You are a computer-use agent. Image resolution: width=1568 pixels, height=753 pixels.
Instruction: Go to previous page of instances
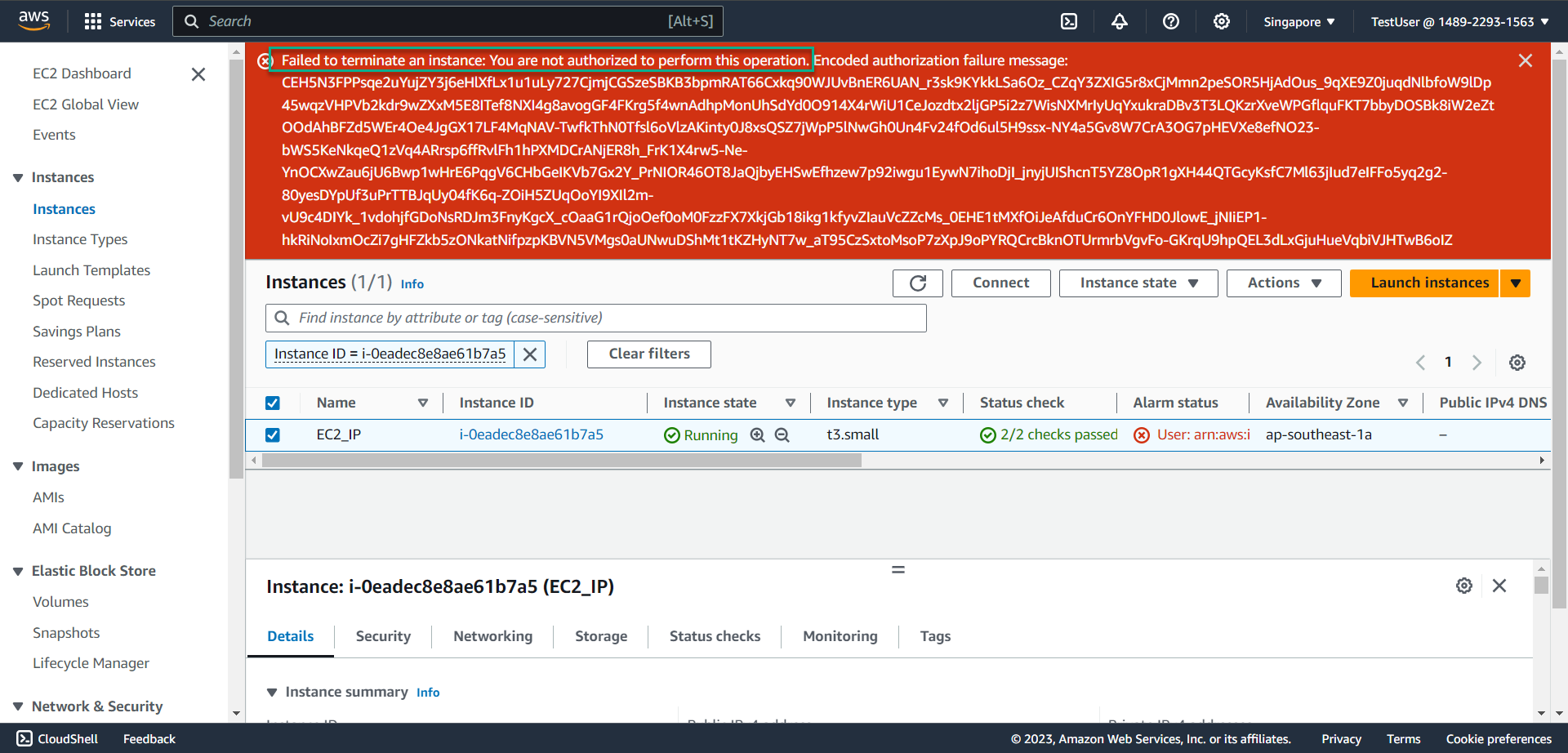pos(1420,363)
